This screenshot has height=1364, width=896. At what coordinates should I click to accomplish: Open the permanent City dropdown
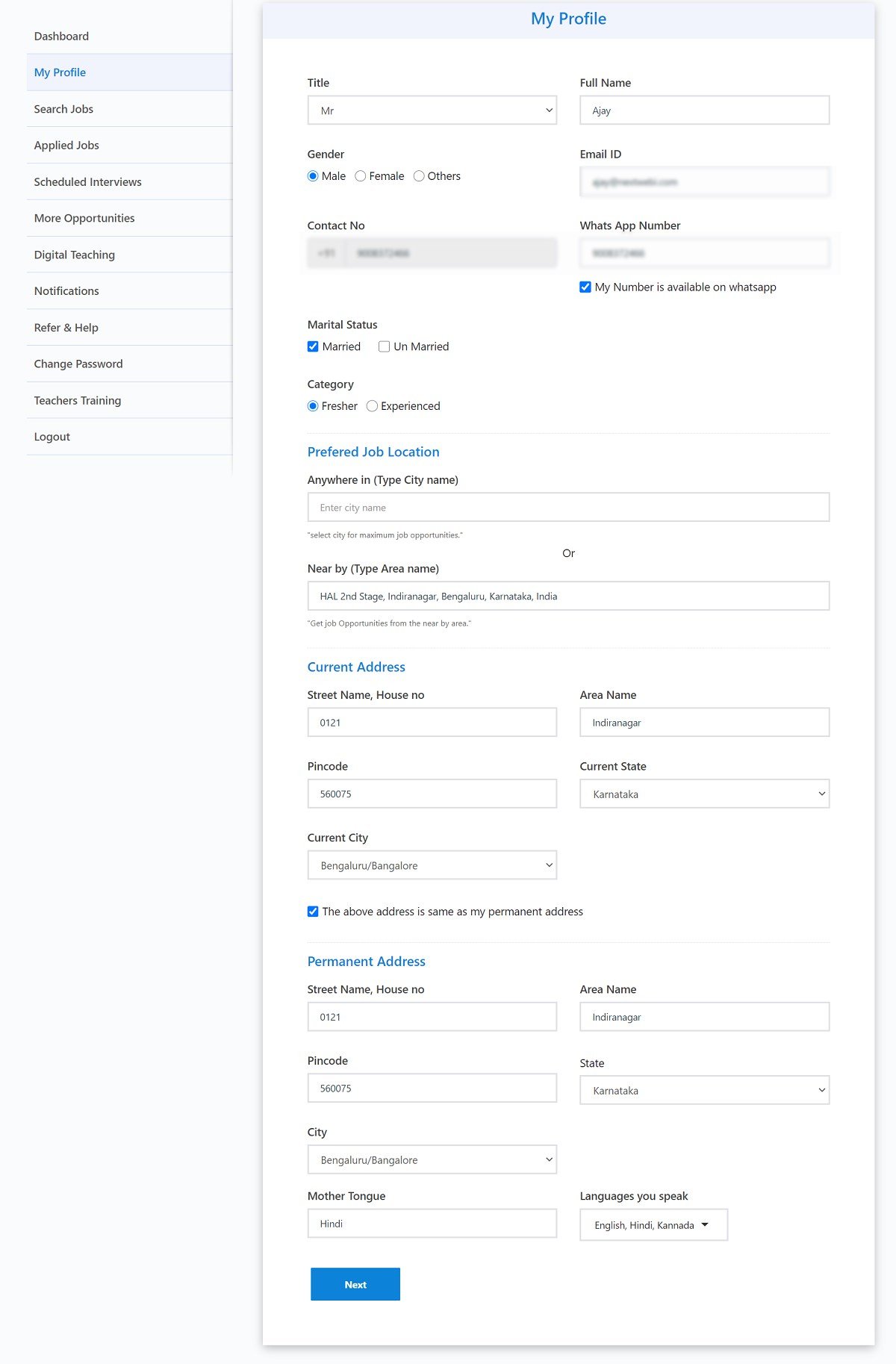click(432, 1159)
